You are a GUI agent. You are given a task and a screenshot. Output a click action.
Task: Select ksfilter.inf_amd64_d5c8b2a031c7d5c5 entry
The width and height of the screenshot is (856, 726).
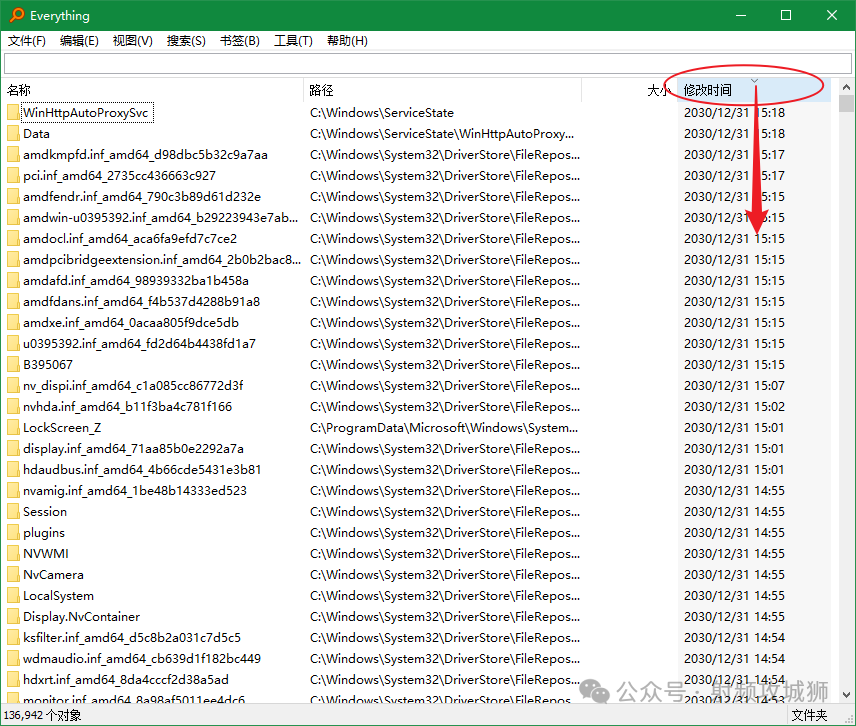[x=132, y=638]
